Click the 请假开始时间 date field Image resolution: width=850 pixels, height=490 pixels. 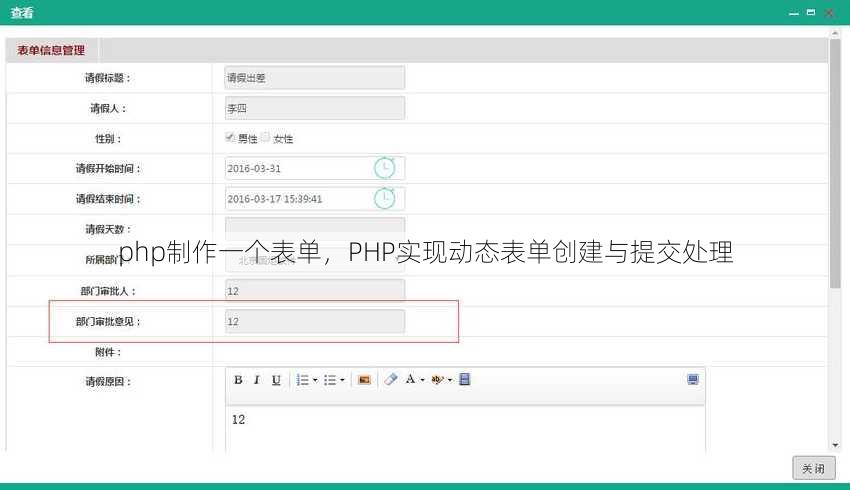pyautogui.click(x=315, y=168)
